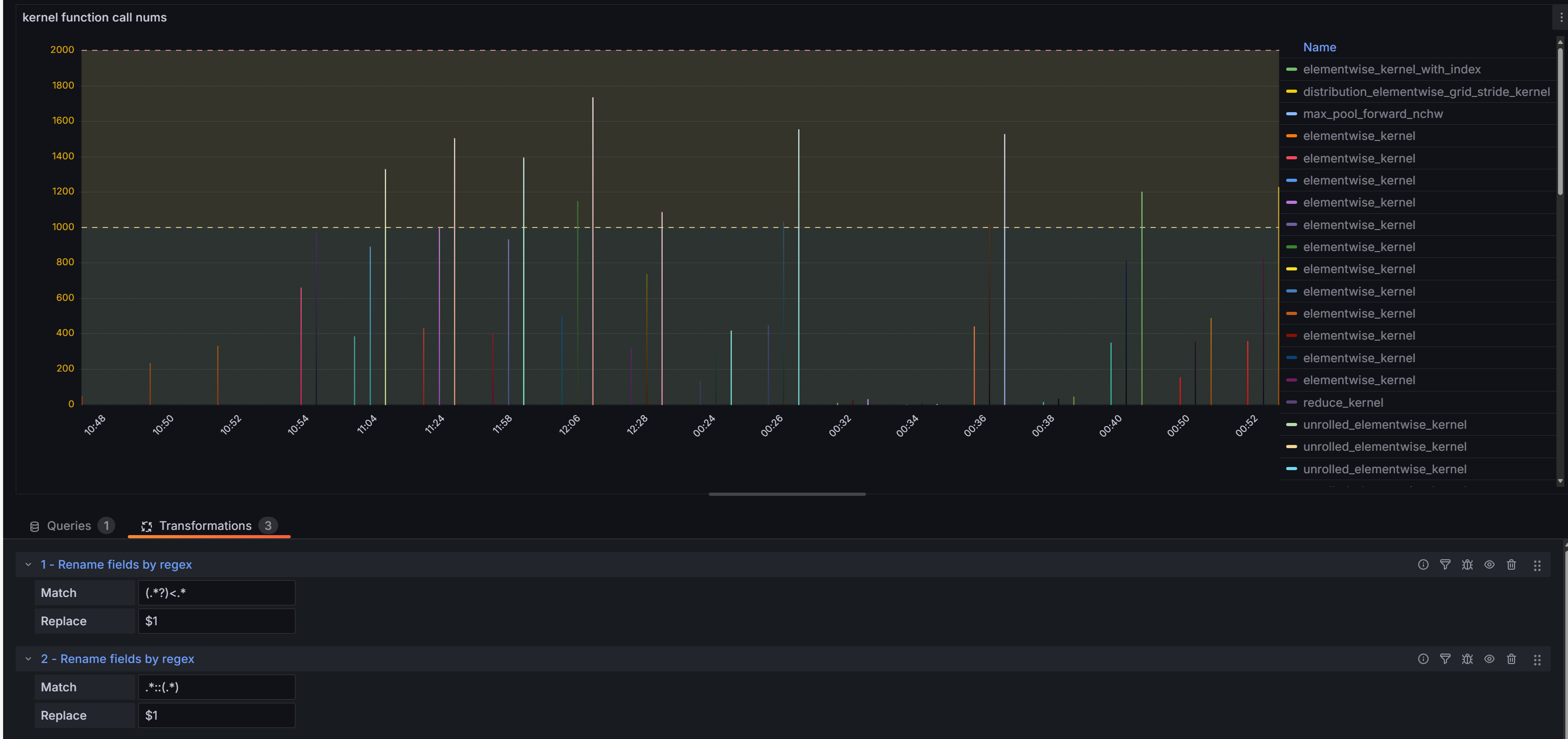Delete transformation 2 with trash icon
This screenshot has height=739, width=1568.
1511,659
